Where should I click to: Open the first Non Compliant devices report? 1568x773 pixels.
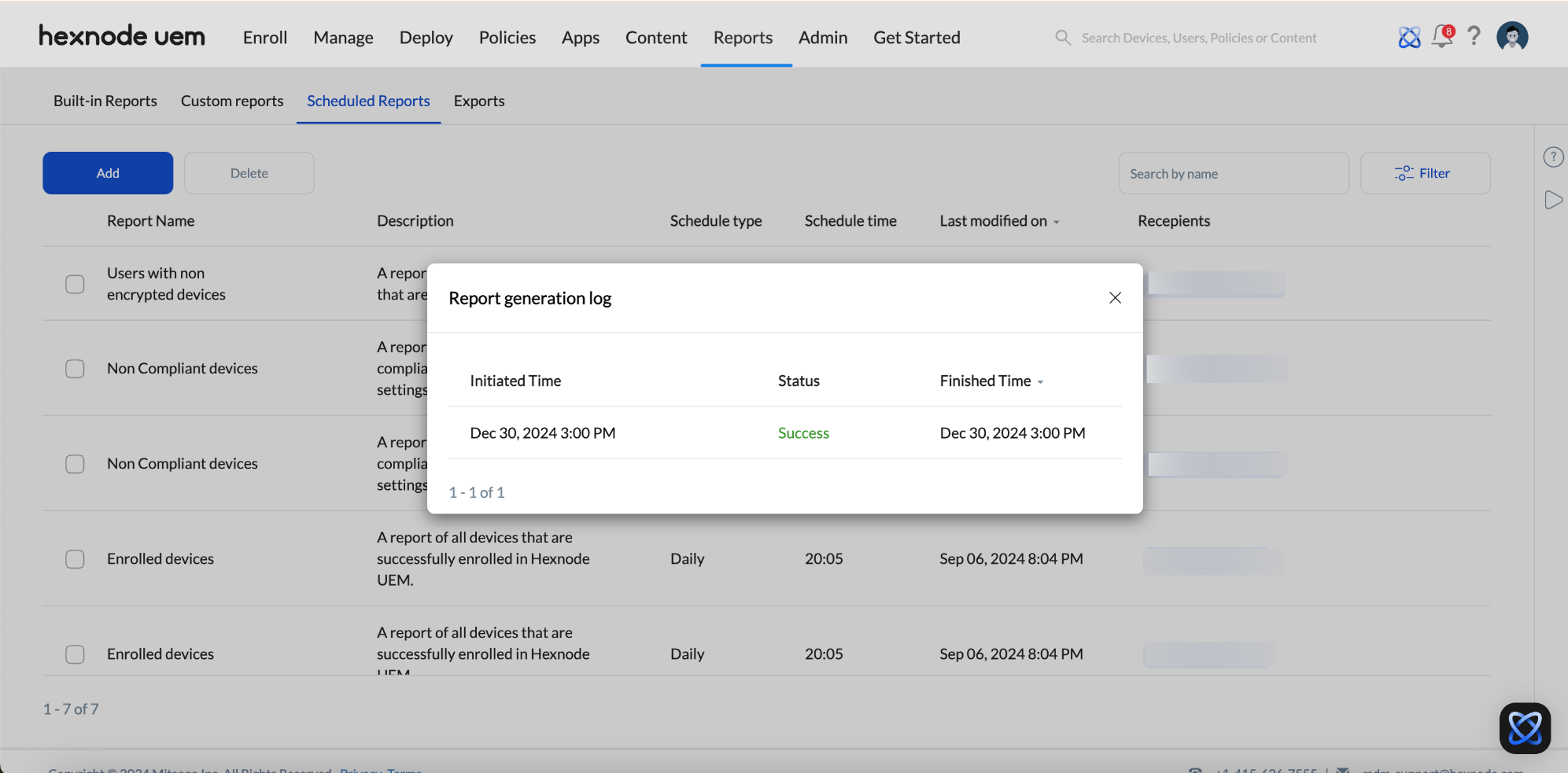tap(183, 369)
